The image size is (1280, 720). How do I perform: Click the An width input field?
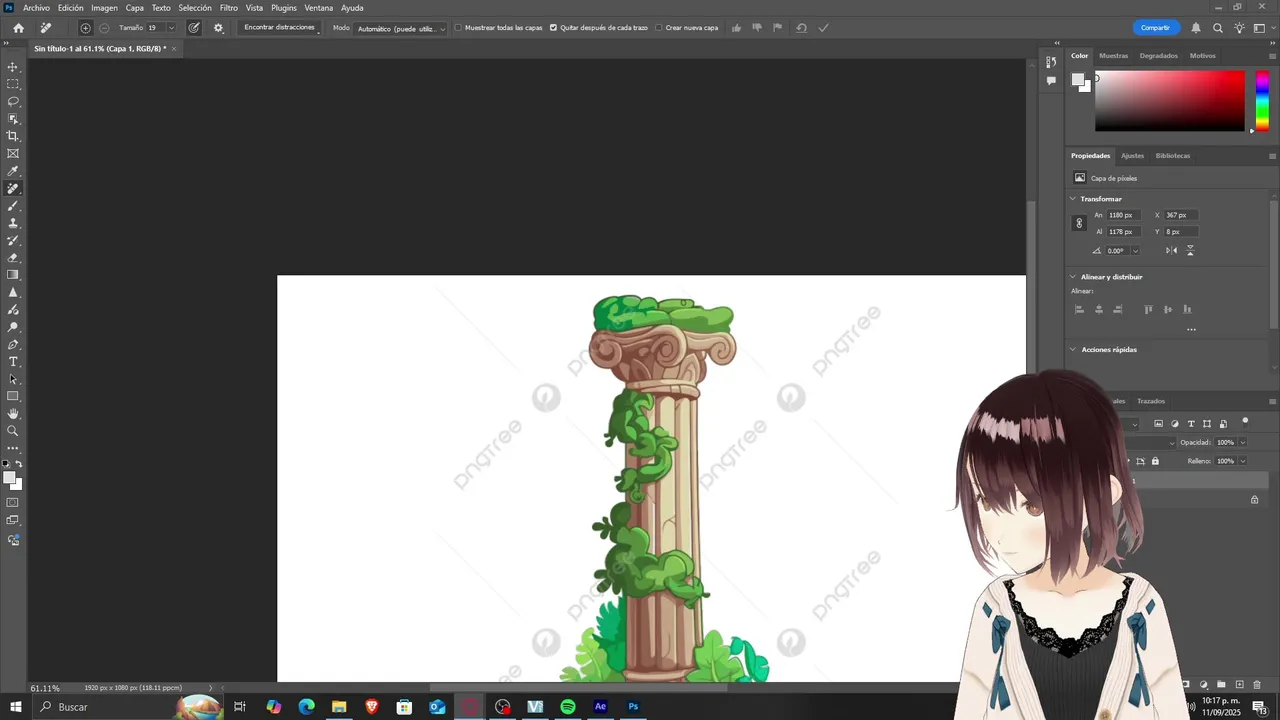tap(1124, 215)
